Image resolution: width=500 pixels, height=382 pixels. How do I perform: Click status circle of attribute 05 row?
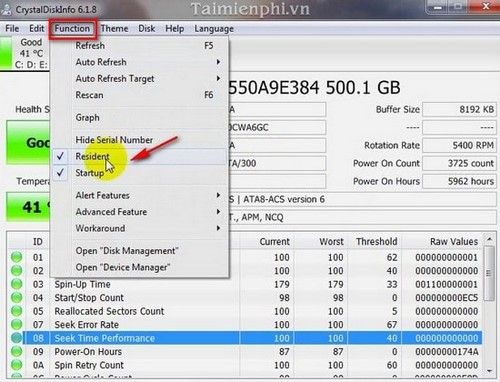coord(16,311)
